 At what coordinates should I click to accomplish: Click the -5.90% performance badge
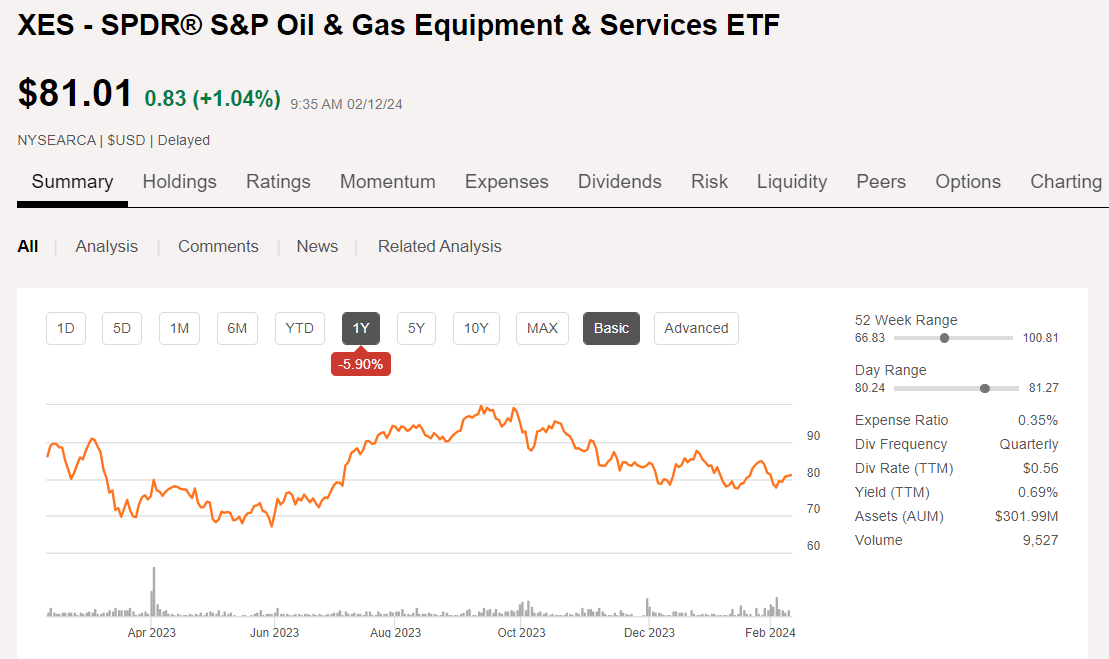pos(360,363)
